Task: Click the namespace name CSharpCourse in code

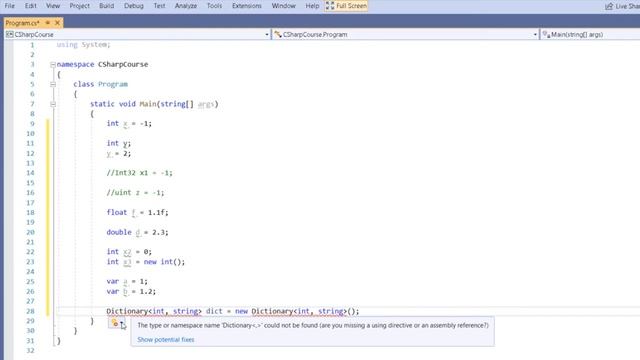Action: pos(123,64)
